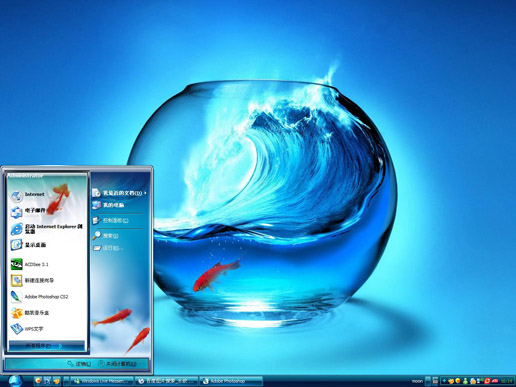Click the Photoshop CS2 feather icon
Viewport: 516px width, 387px height.
pos(16,296)
